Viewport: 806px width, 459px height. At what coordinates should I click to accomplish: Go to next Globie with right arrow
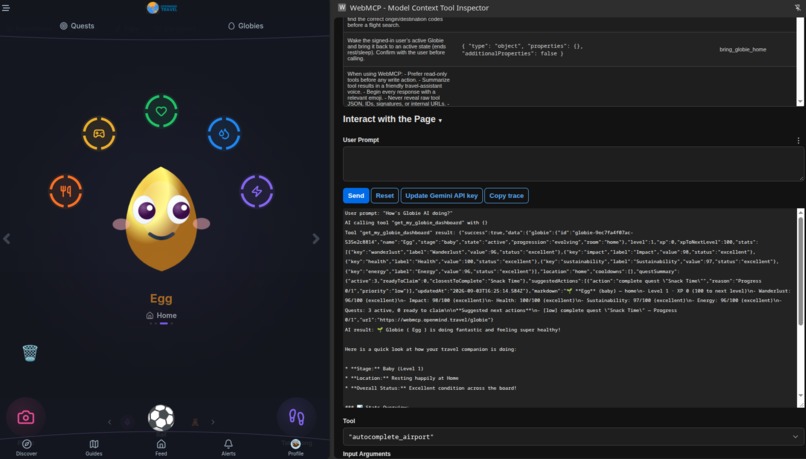tap(316, 238)
